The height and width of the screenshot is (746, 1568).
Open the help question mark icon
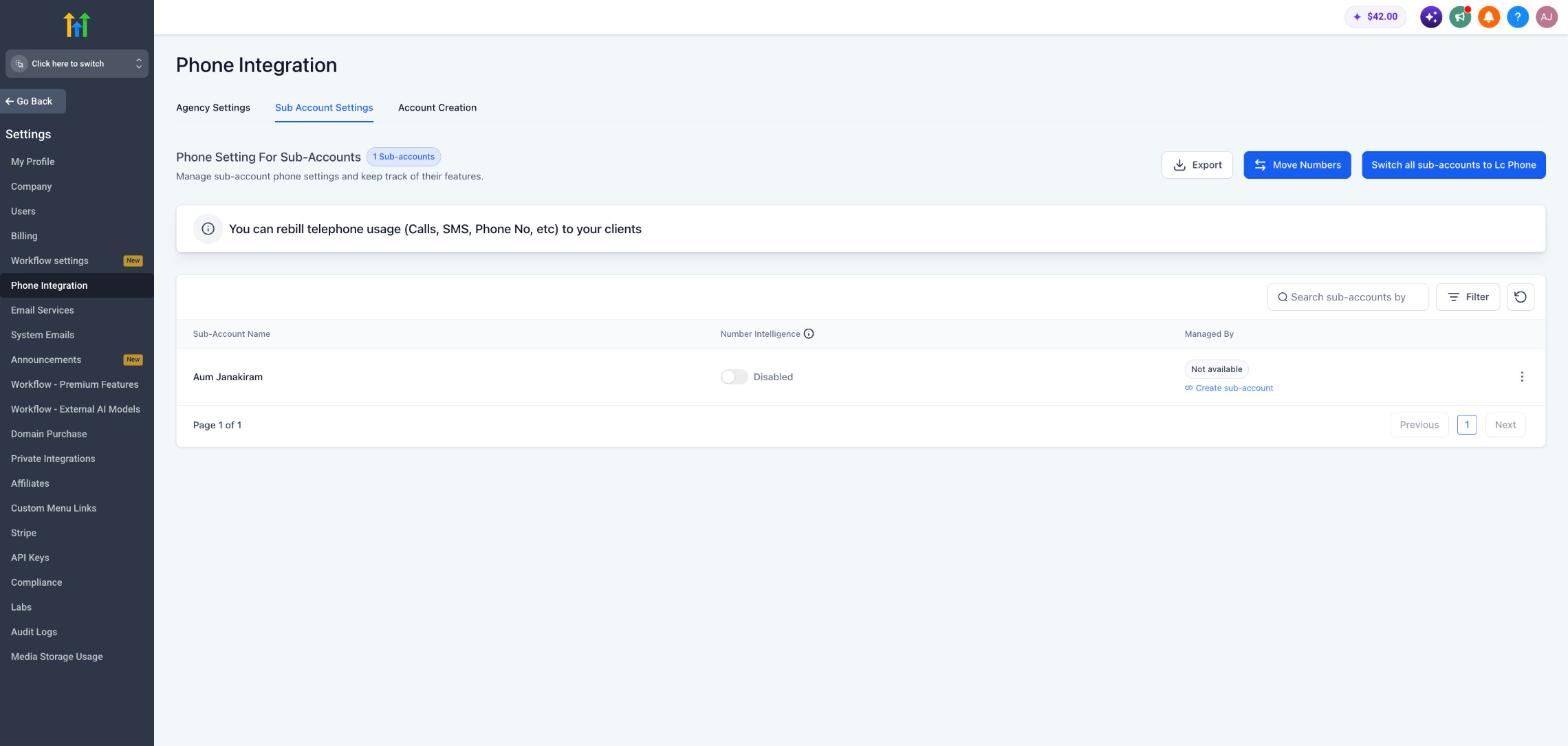coord(1518,17)
